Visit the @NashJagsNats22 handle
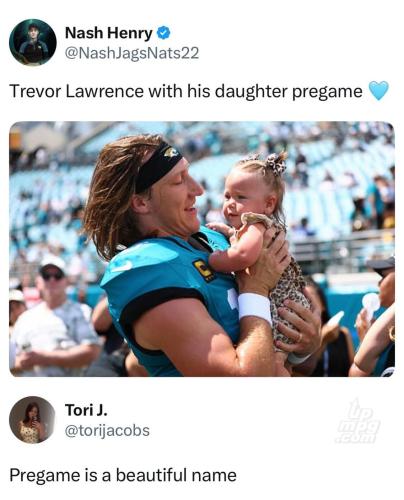 132,53
